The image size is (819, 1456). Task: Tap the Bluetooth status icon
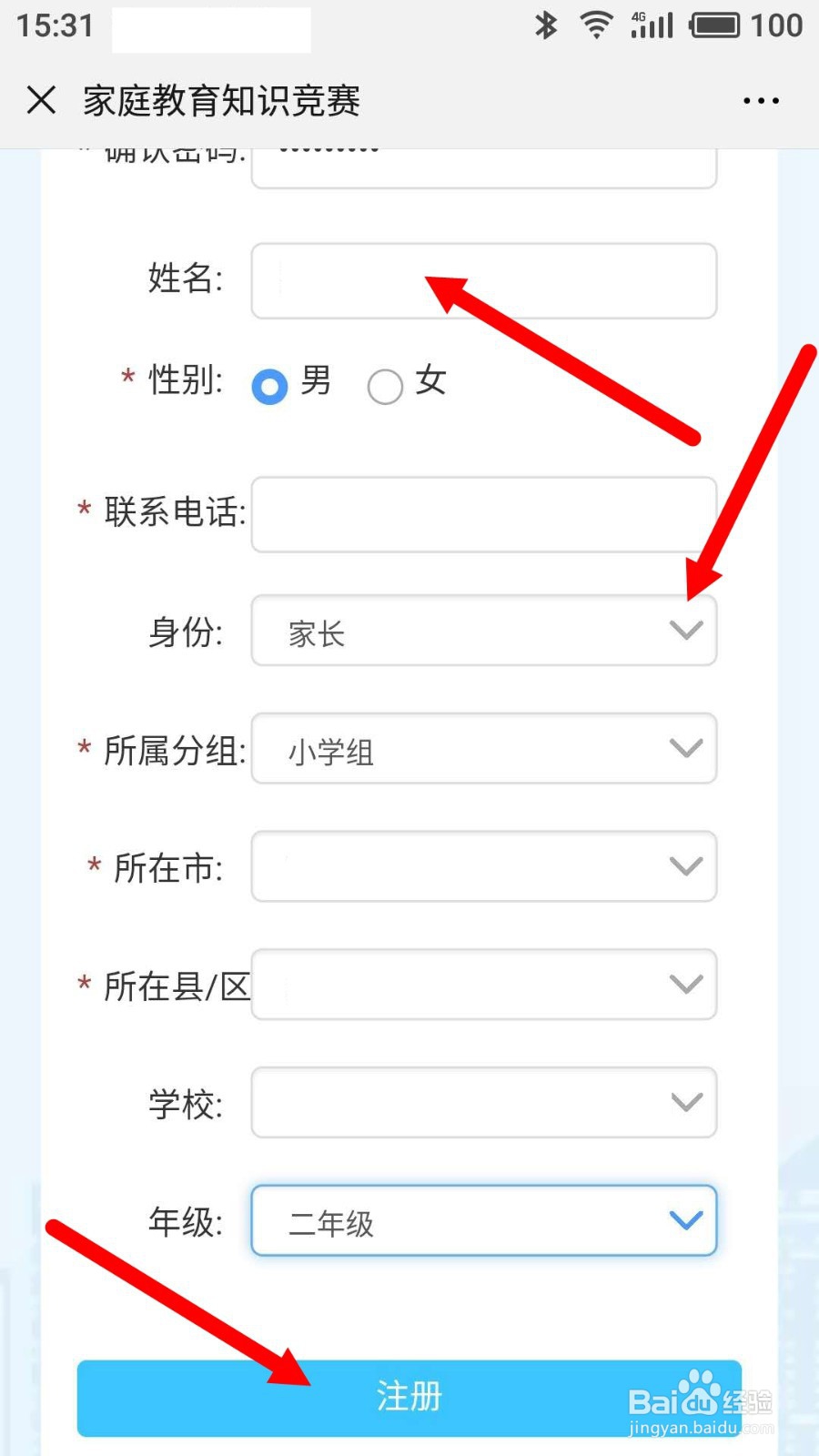[x=546, y=25]
